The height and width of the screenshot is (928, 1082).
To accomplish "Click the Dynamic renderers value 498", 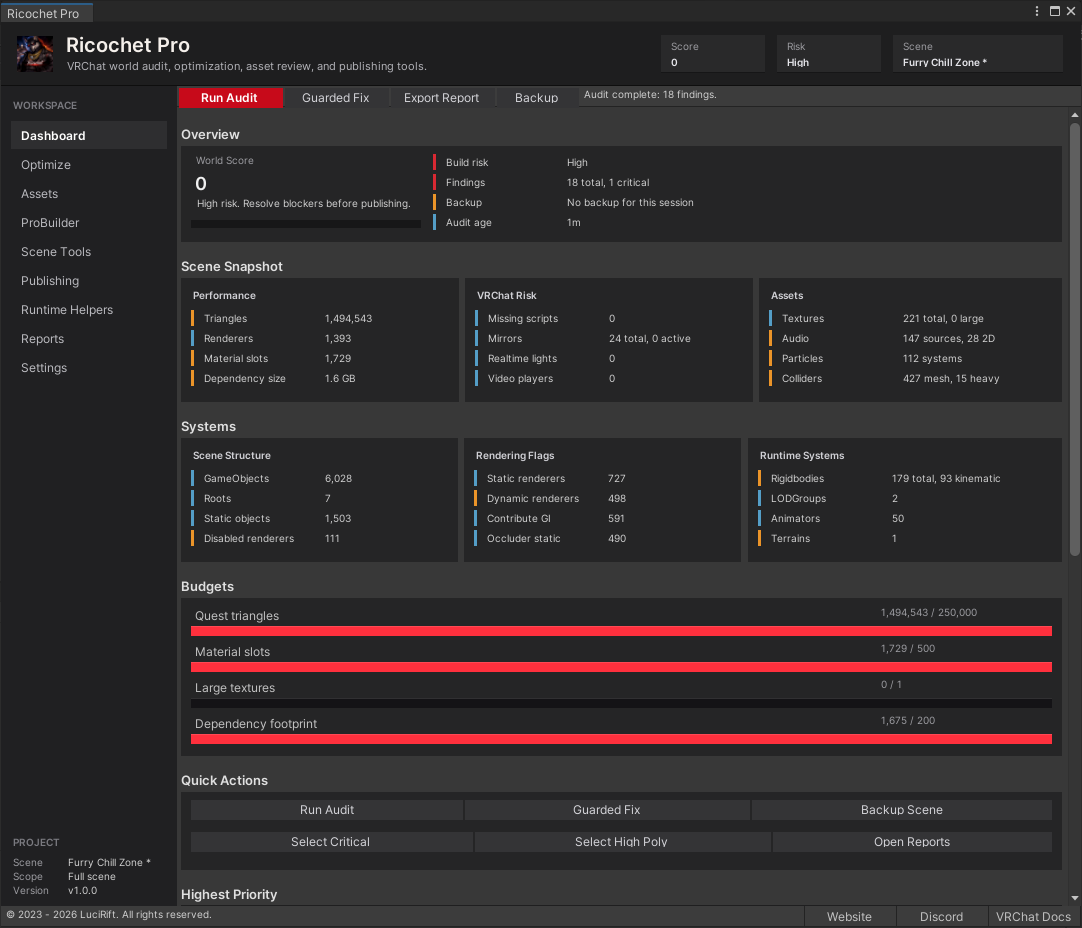I will tap(617, 498).
